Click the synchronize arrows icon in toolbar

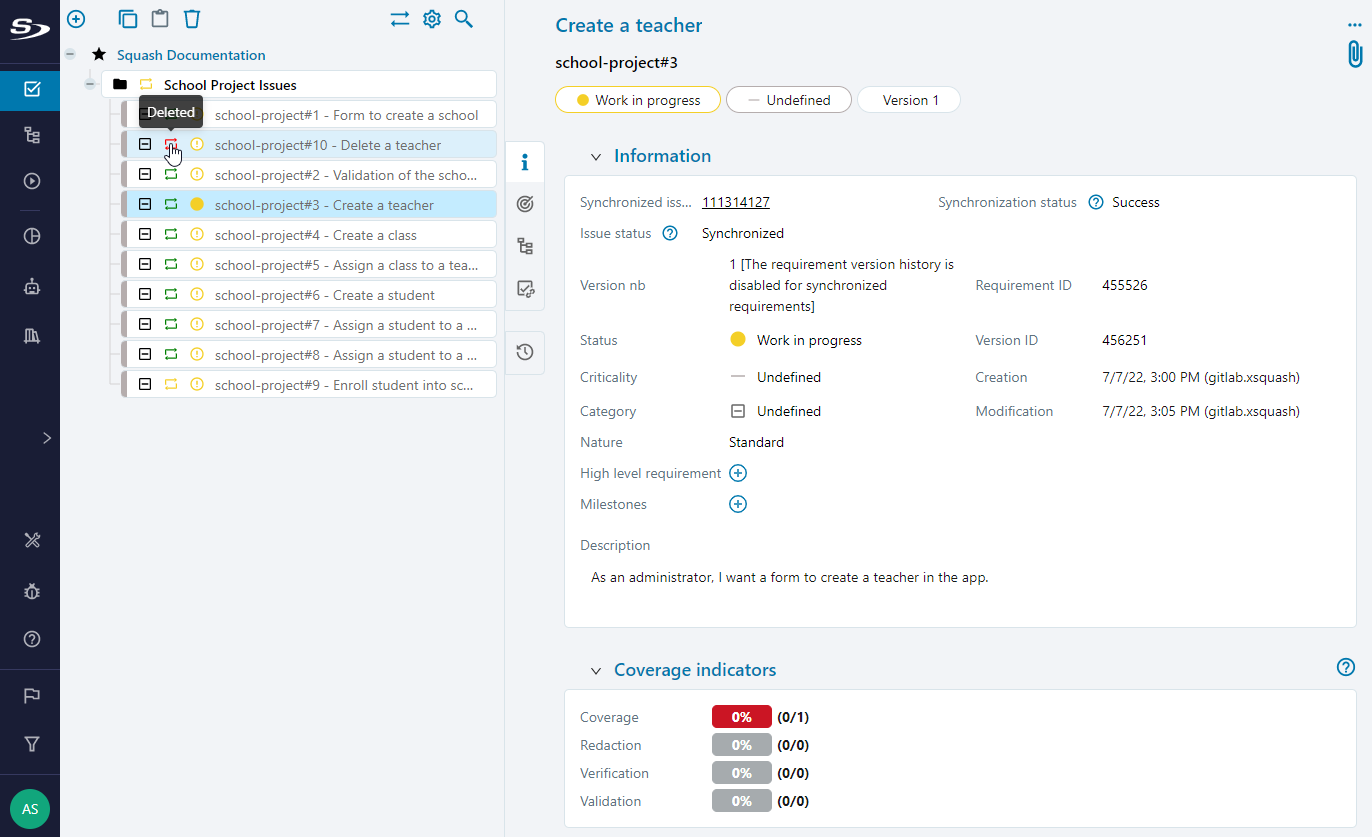coord(400,19)
